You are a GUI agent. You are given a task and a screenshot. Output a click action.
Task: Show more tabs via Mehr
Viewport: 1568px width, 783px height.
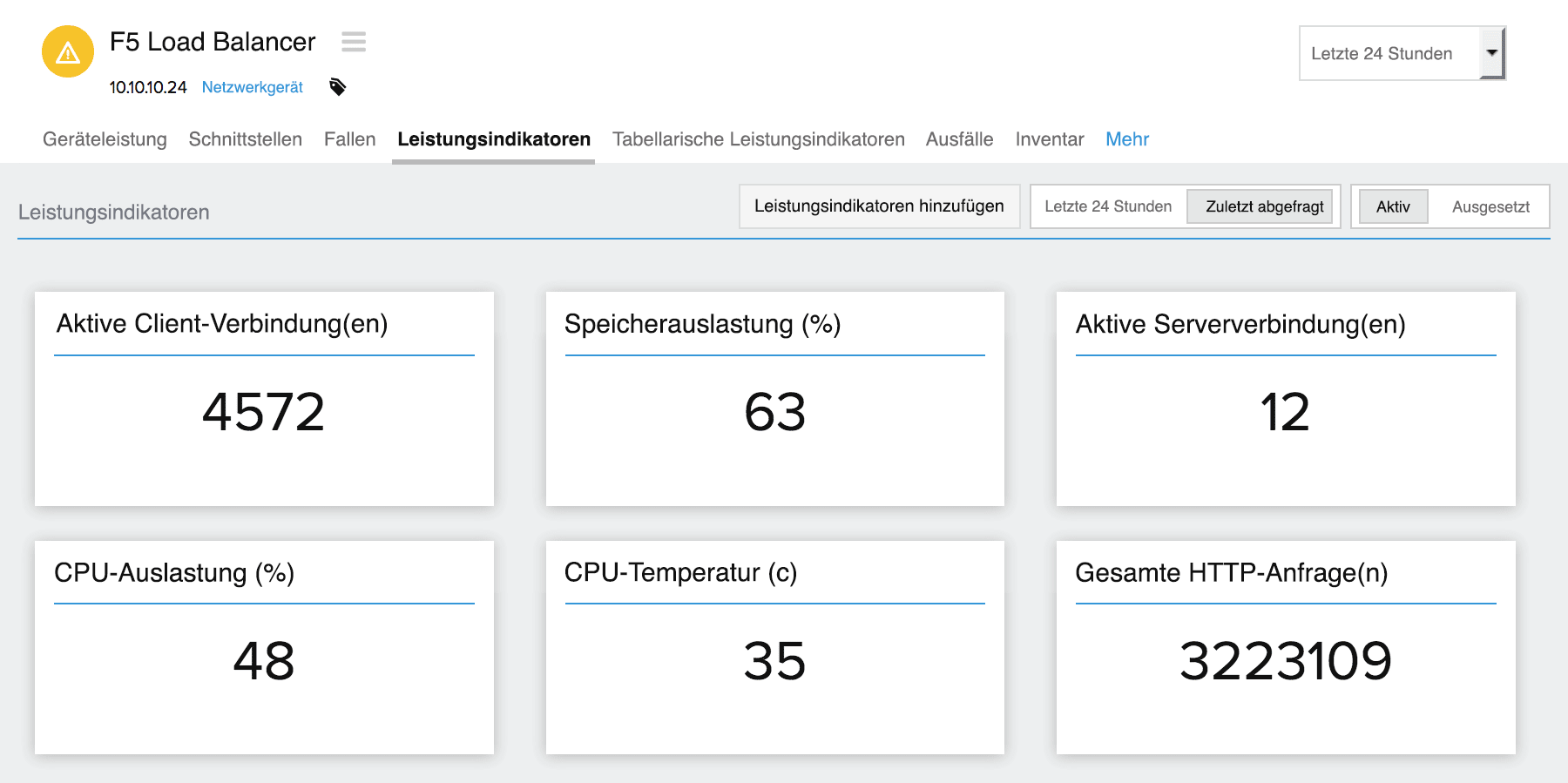coord(1127,139)
